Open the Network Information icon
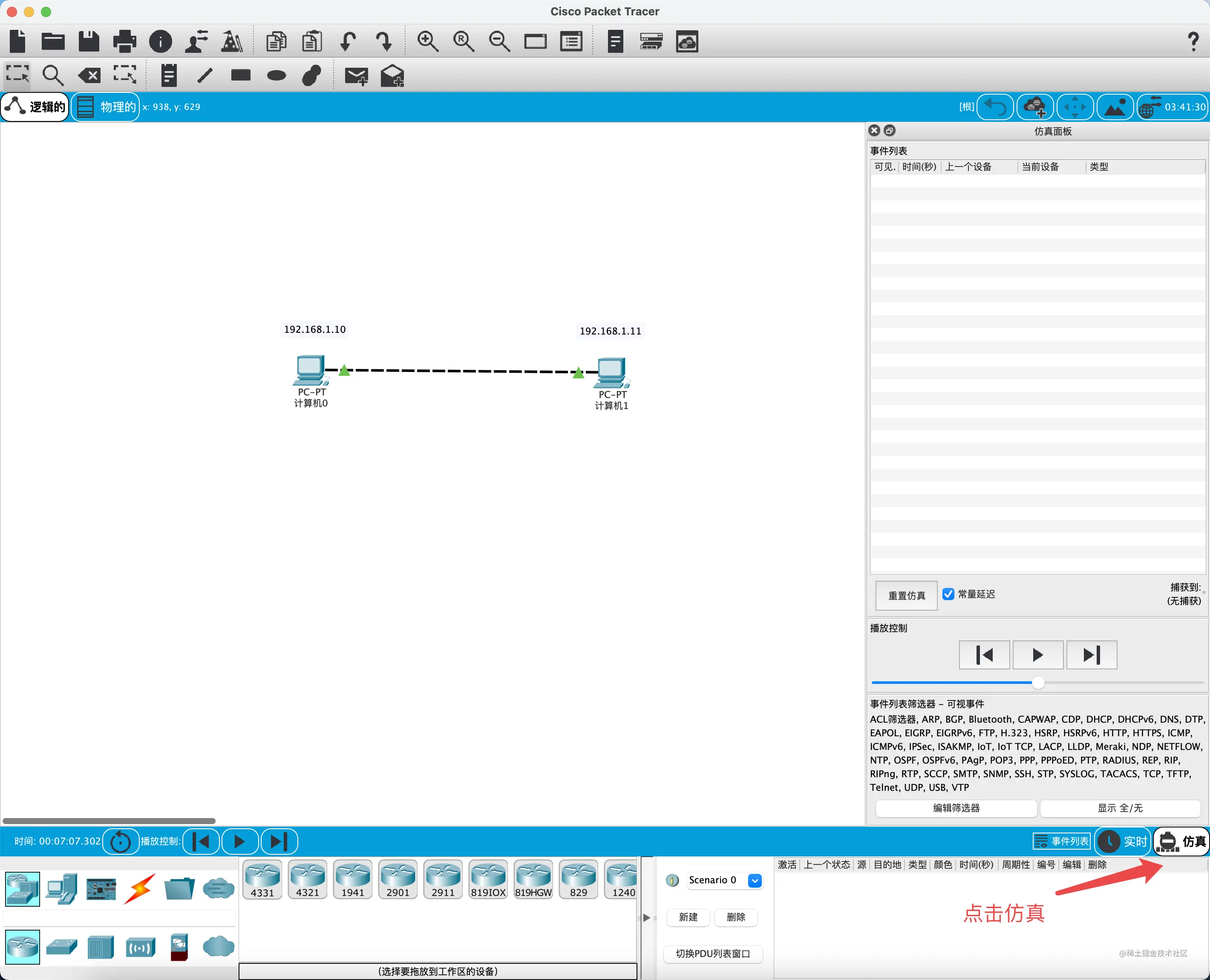The width and height of the screenshot is (1210, 980). [x=160, y=41]
